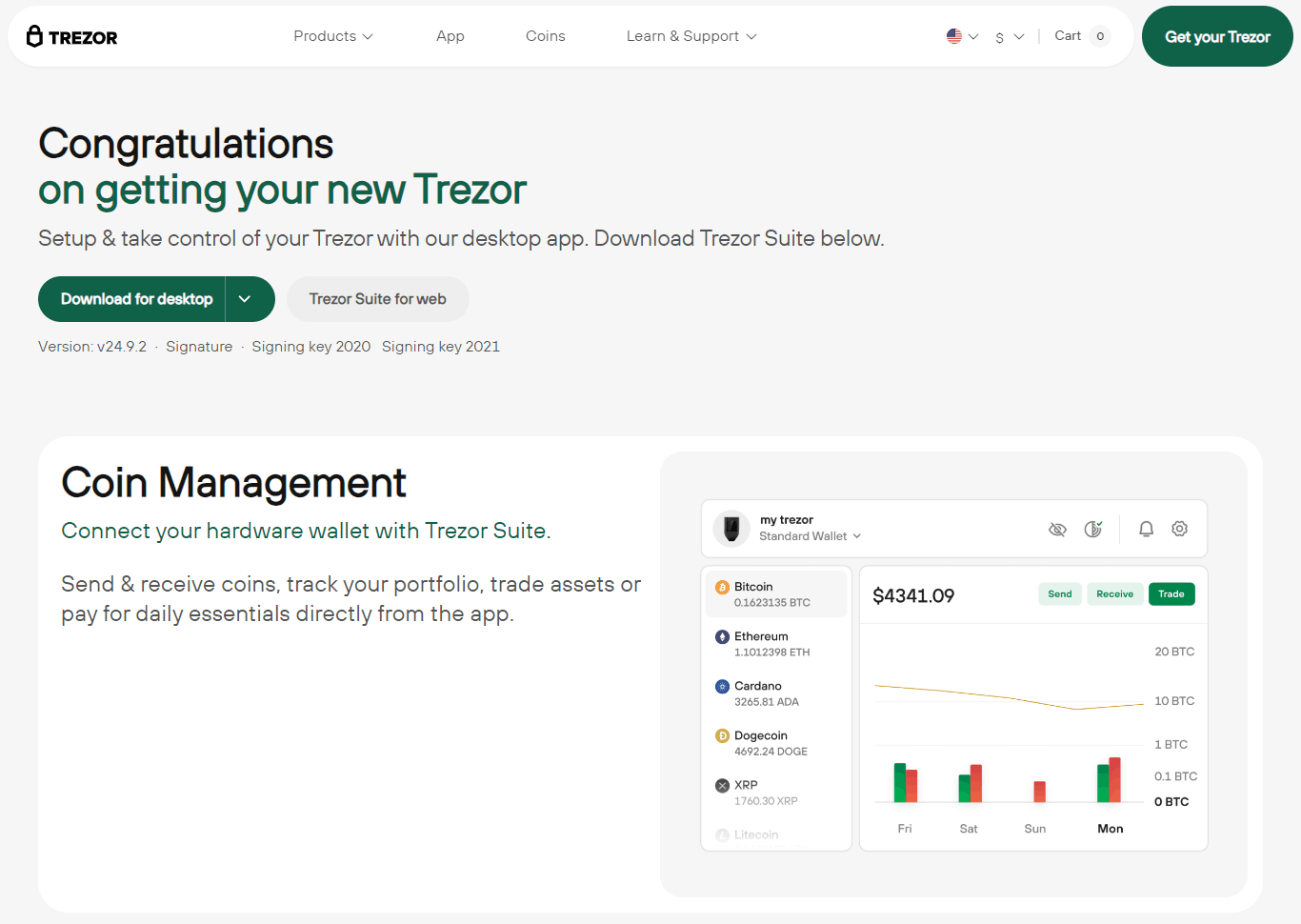Toggle the hide balances eye icon

point(1057,529)
